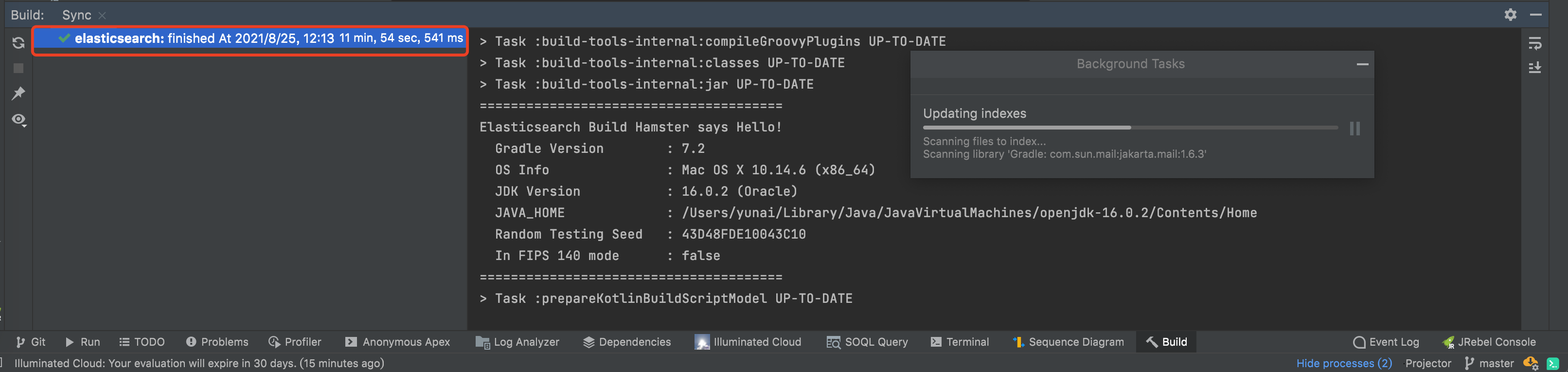Open Build panel gear settings
The width and height of the screenshot is (1568, 372).
click(x=1510, y=15)
